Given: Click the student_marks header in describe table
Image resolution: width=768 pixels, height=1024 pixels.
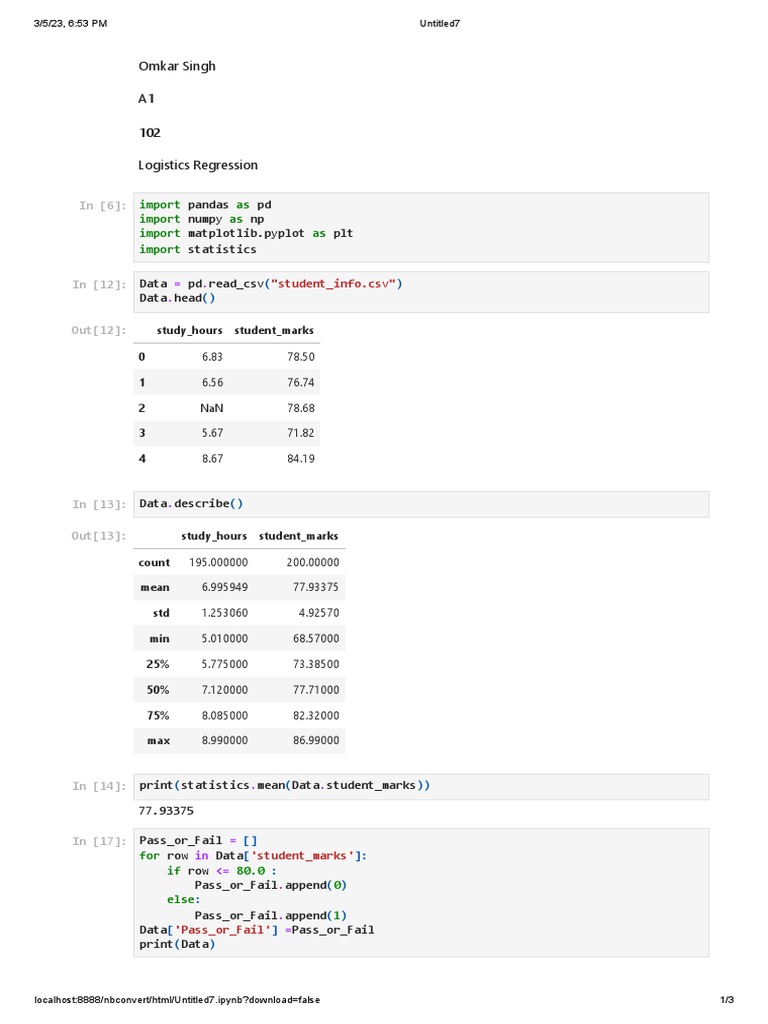Looking at the screenshot, I should 298,536.
